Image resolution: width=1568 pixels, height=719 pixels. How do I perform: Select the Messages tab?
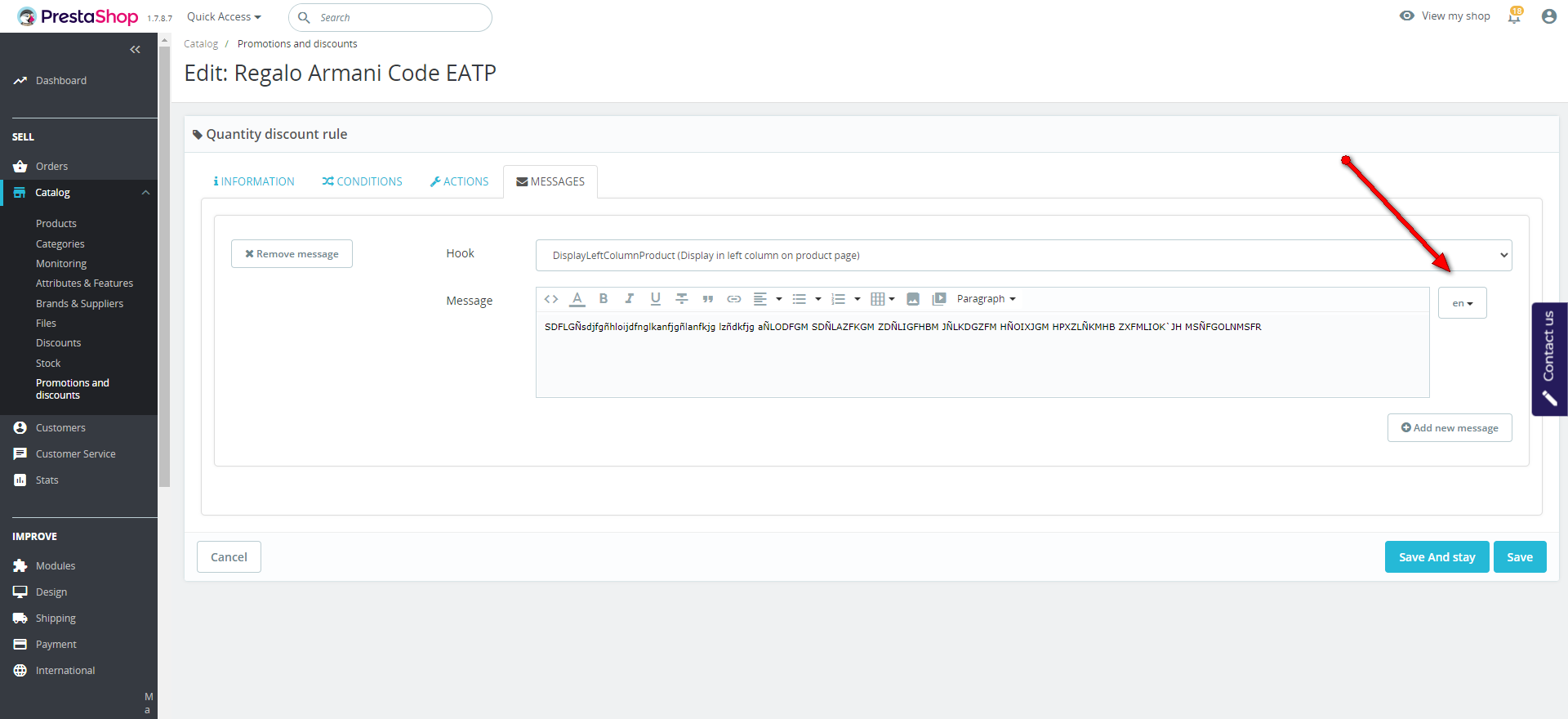point(550,181)
